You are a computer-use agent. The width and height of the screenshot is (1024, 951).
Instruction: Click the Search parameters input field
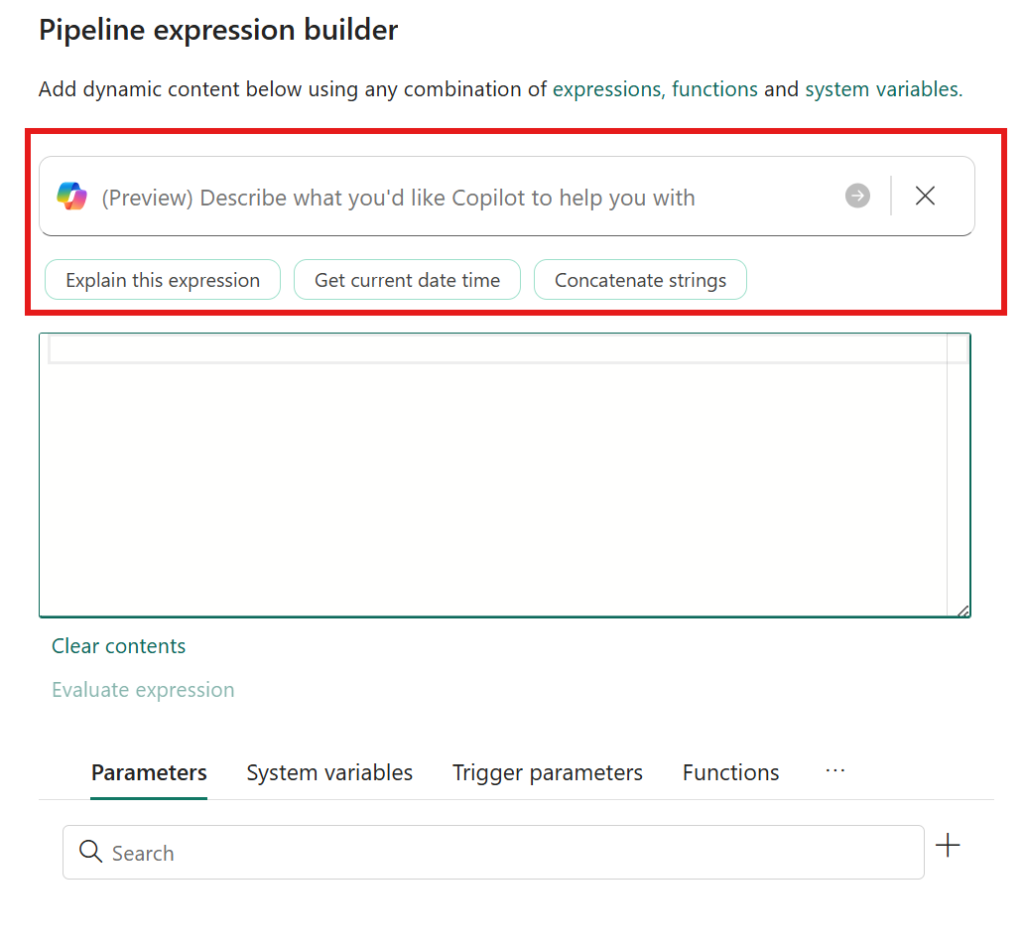[400, 852]
